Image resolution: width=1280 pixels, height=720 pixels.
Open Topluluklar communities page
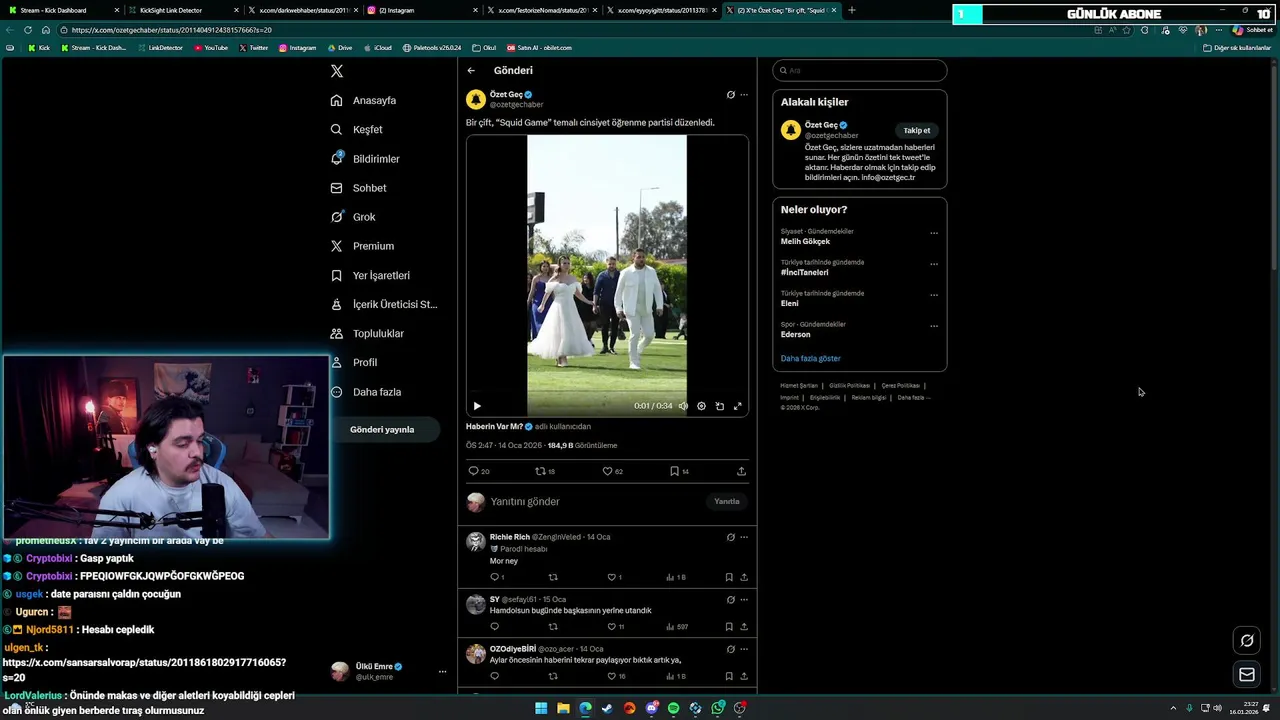tap(367, 333)
